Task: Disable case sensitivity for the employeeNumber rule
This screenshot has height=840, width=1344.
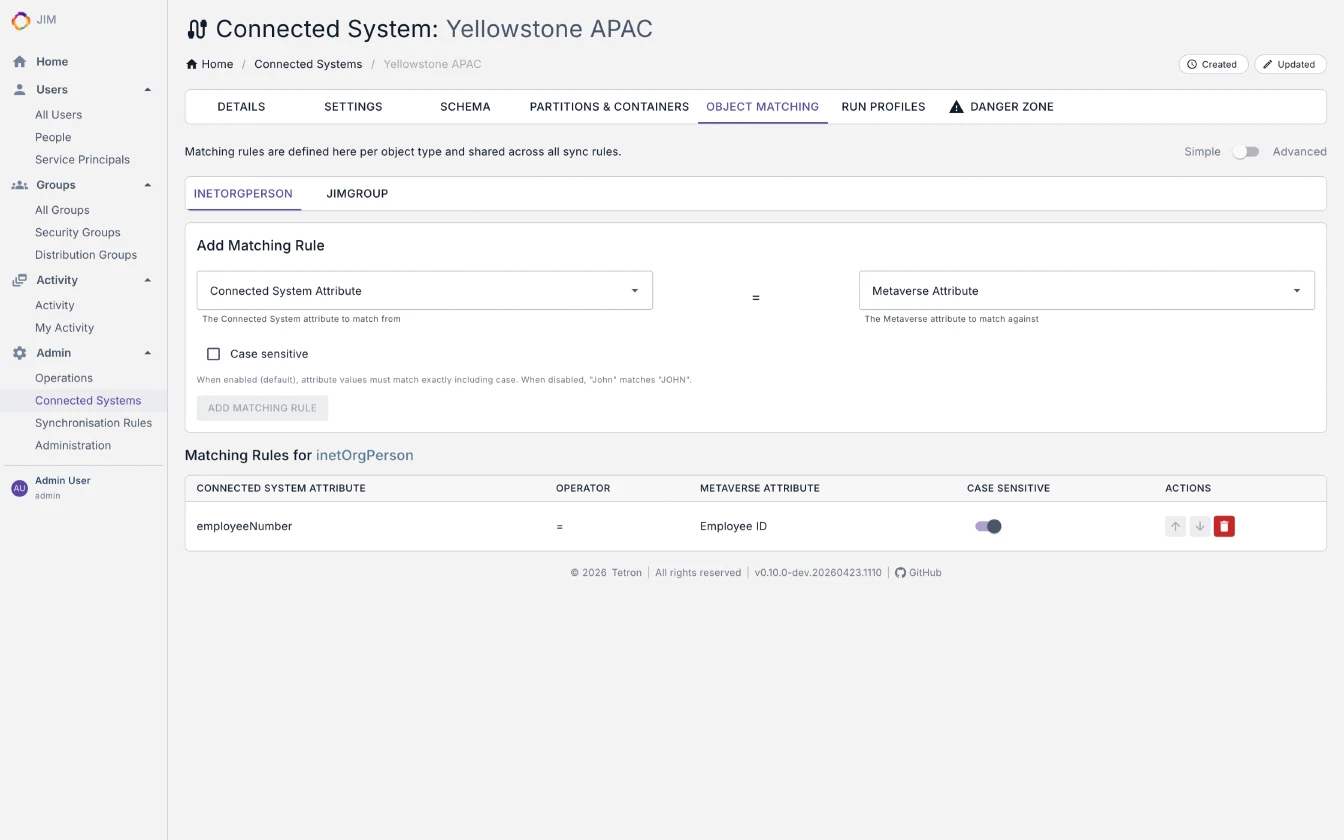Action: coord(988,526)
